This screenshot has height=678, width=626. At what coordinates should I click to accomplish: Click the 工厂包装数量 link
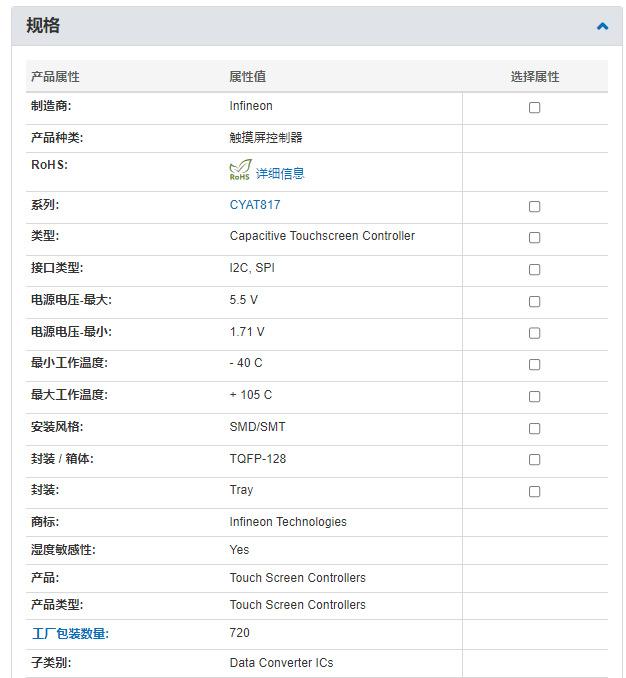[x=70, y=633]
